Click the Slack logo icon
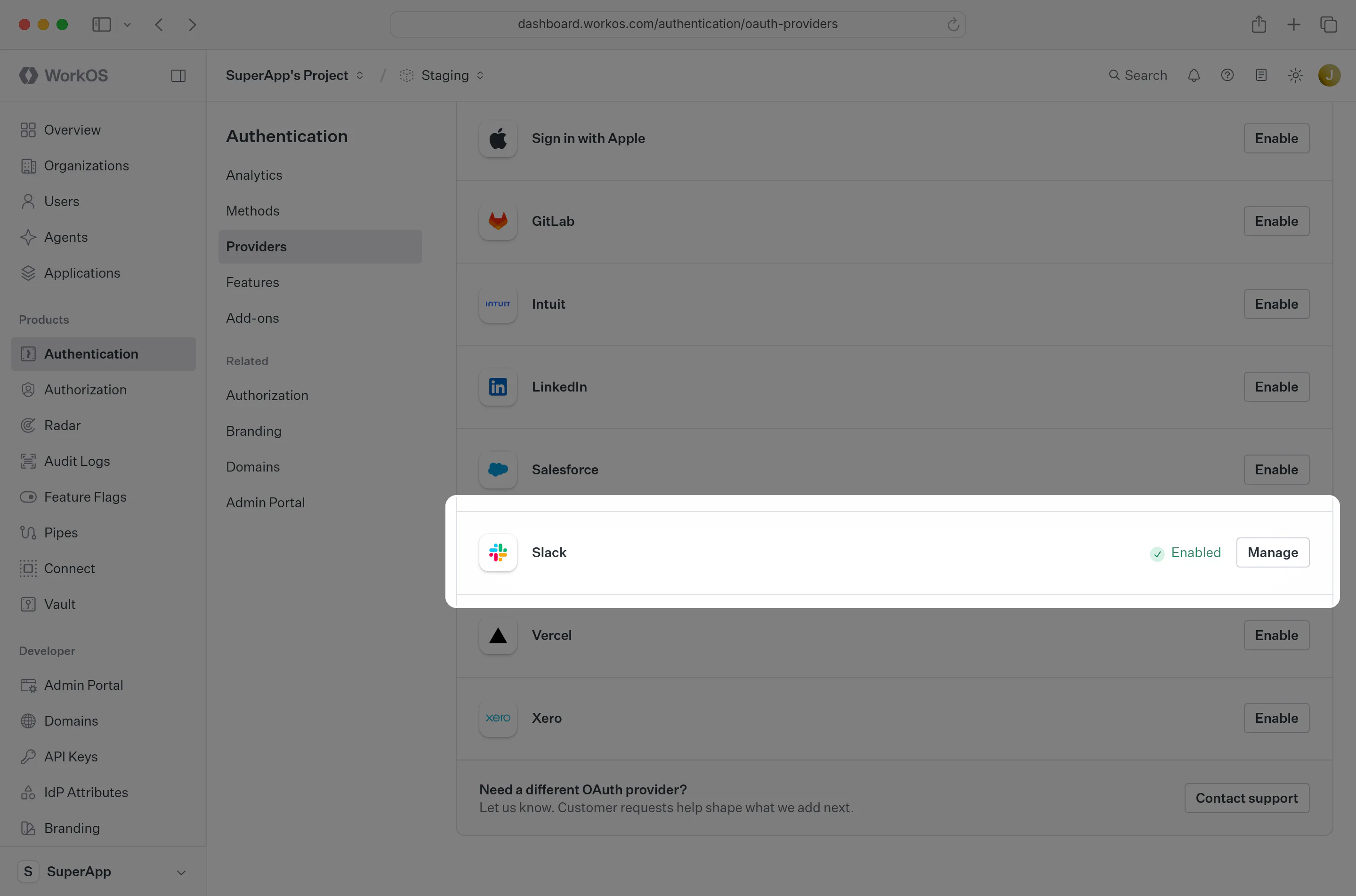Viewport: 1356px width, 896px height. (x=498, y=552)
